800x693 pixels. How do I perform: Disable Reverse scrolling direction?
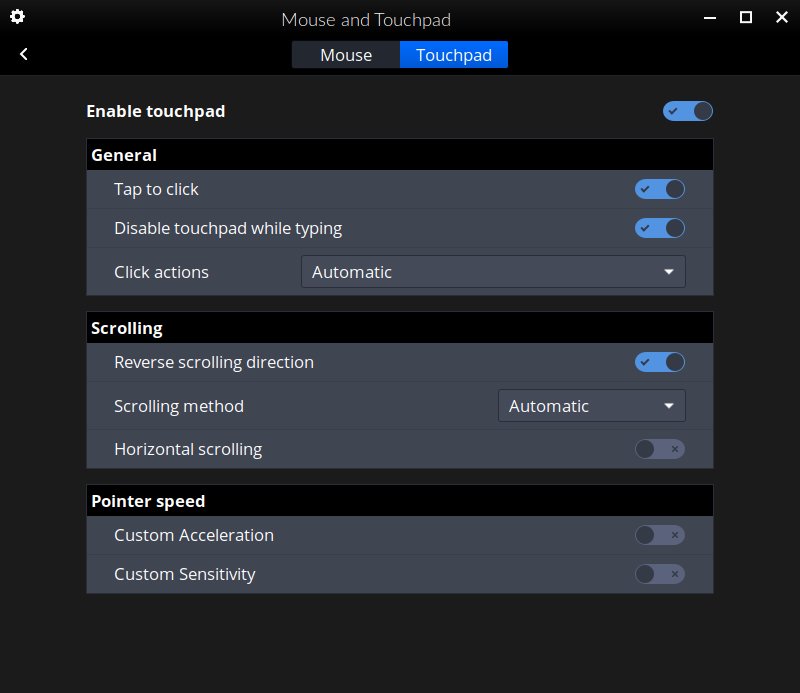tap(660, 362)
